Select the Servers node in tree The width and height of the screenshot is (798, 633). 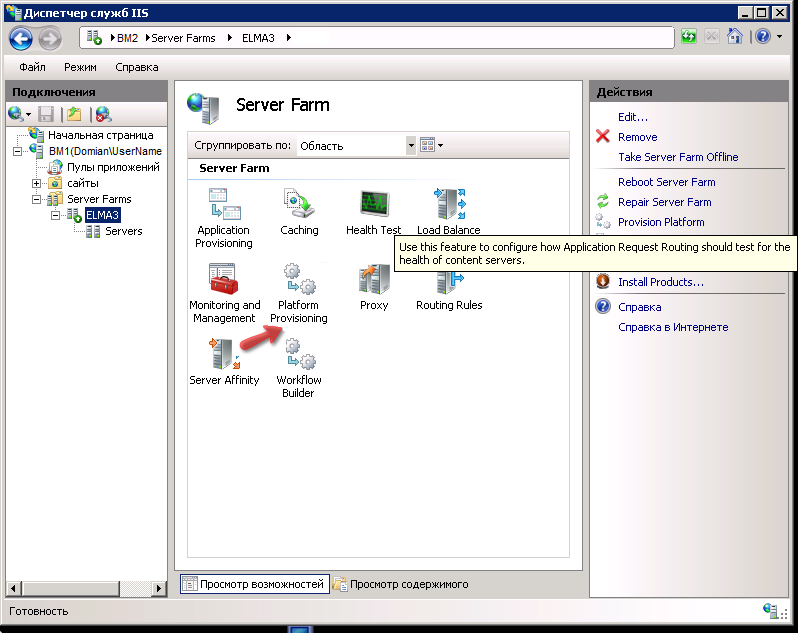(123, 231)
